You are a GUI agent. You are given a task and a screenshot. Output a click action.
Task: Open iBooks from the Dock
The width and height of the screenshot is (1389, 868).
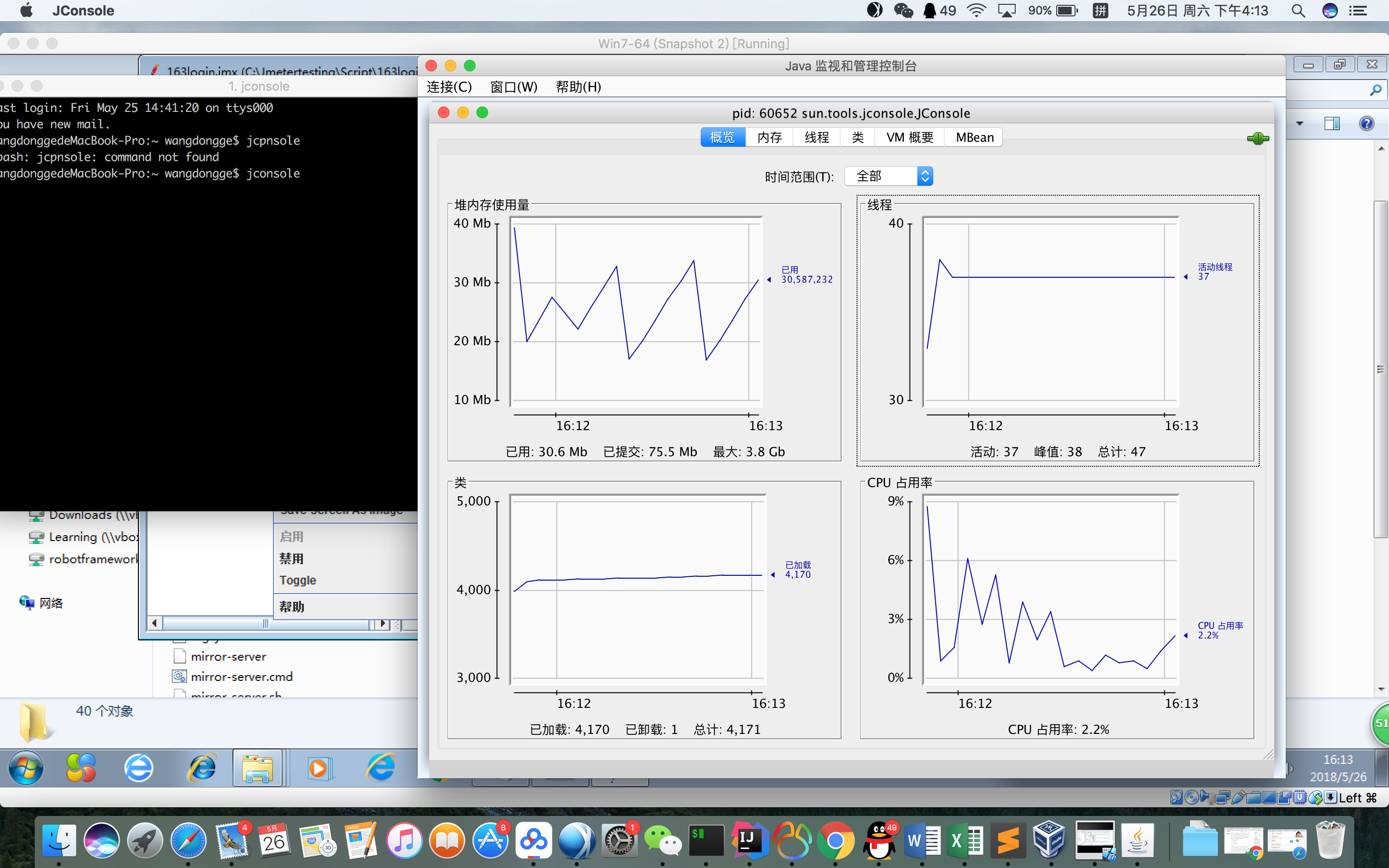click(x=447, y=841)
